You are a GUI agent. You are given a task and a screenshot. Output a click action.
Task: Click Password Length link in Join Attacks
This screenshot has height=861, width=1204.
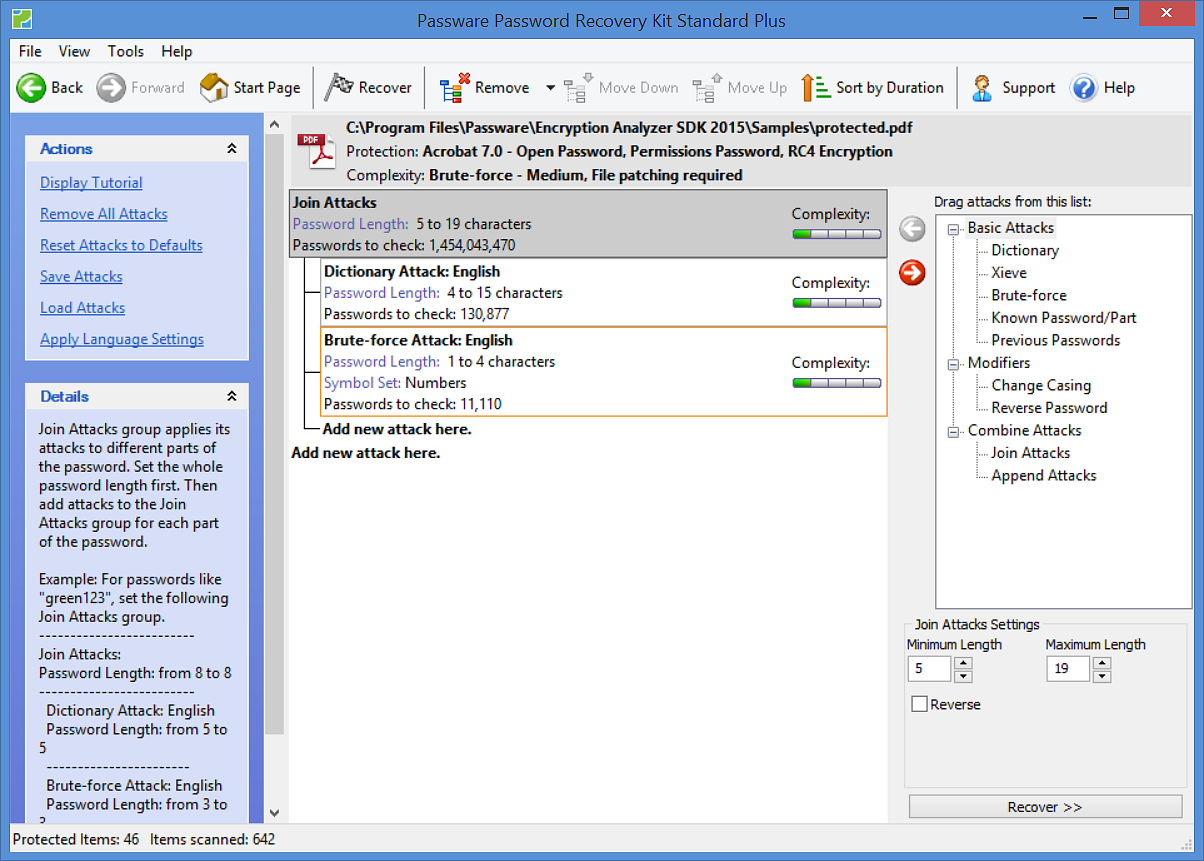pyautogui.click(x=350, y=224)
